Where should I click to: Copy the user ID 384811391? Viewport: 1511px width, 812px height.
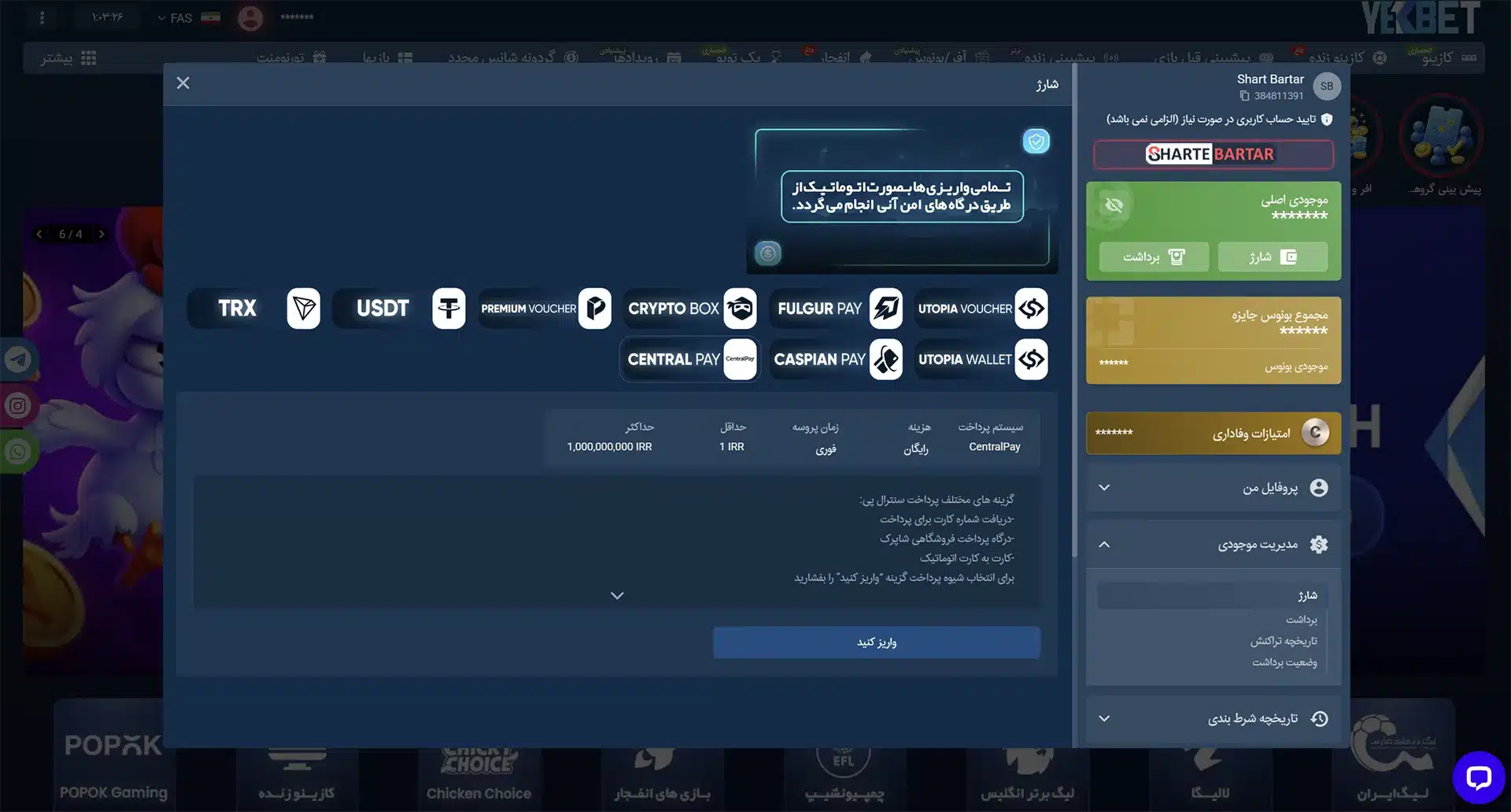(1244, 96)
